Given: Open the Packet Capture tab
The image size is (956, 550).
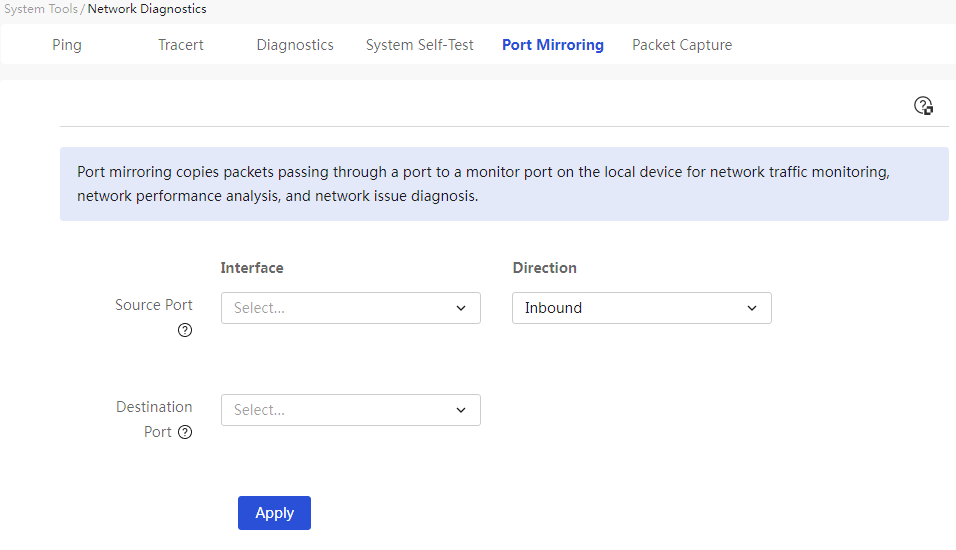Looking at the screenshot, I should click(682, 45).
